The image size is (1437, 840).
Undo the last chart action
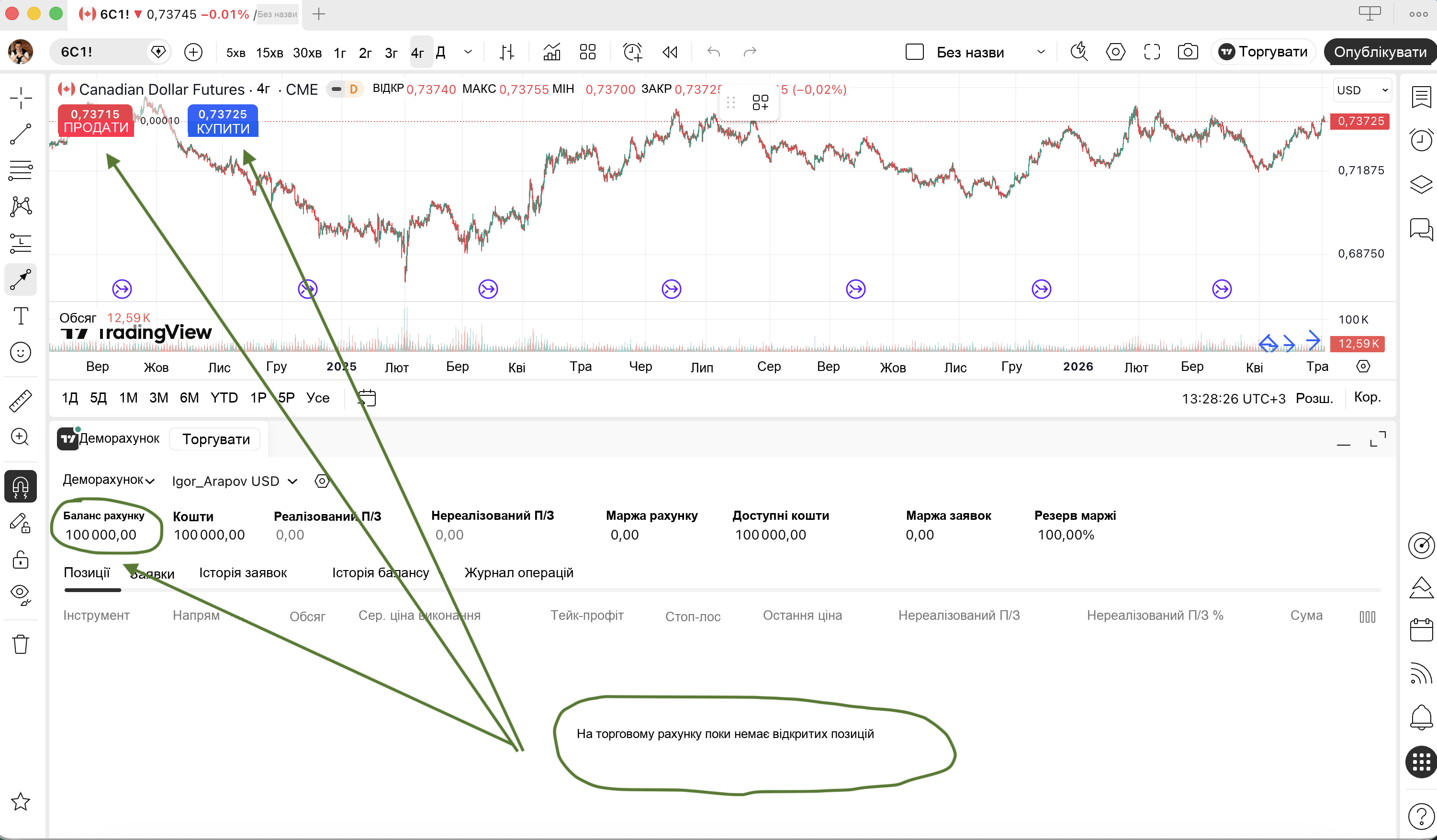pos(713,52)
